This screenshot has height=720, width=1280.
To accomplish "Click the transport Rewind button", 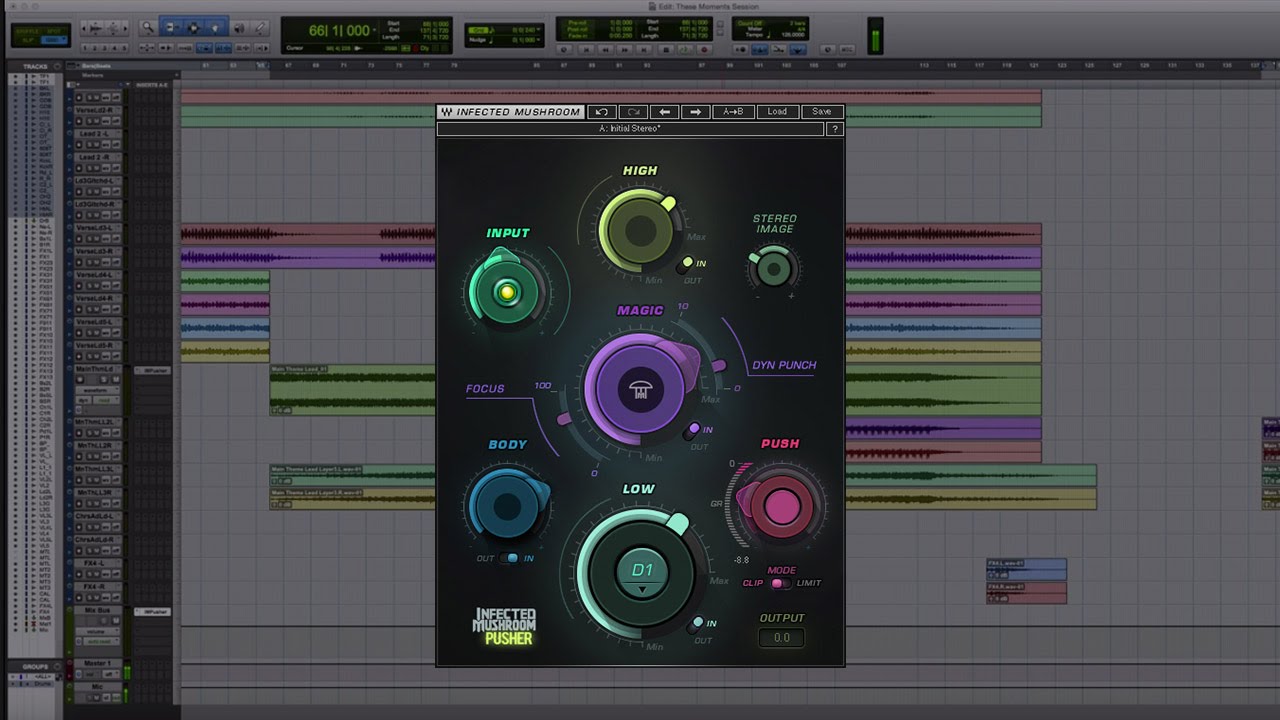I will tap(605, 50).
